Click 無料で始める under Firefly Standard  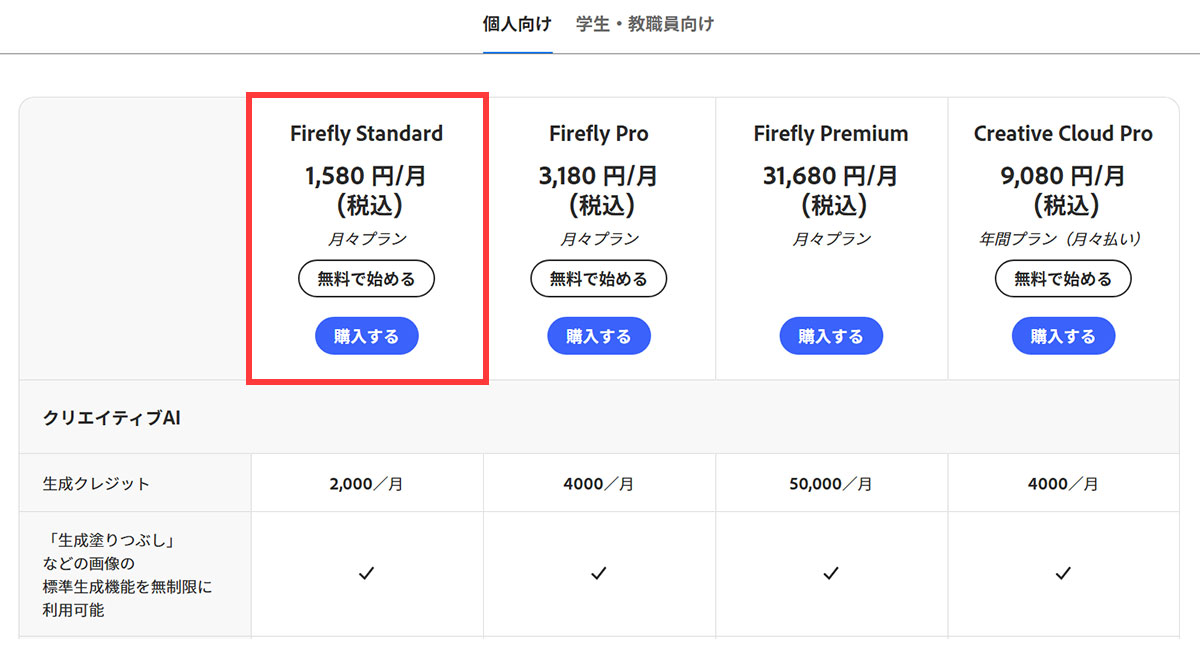click(366, 278)
